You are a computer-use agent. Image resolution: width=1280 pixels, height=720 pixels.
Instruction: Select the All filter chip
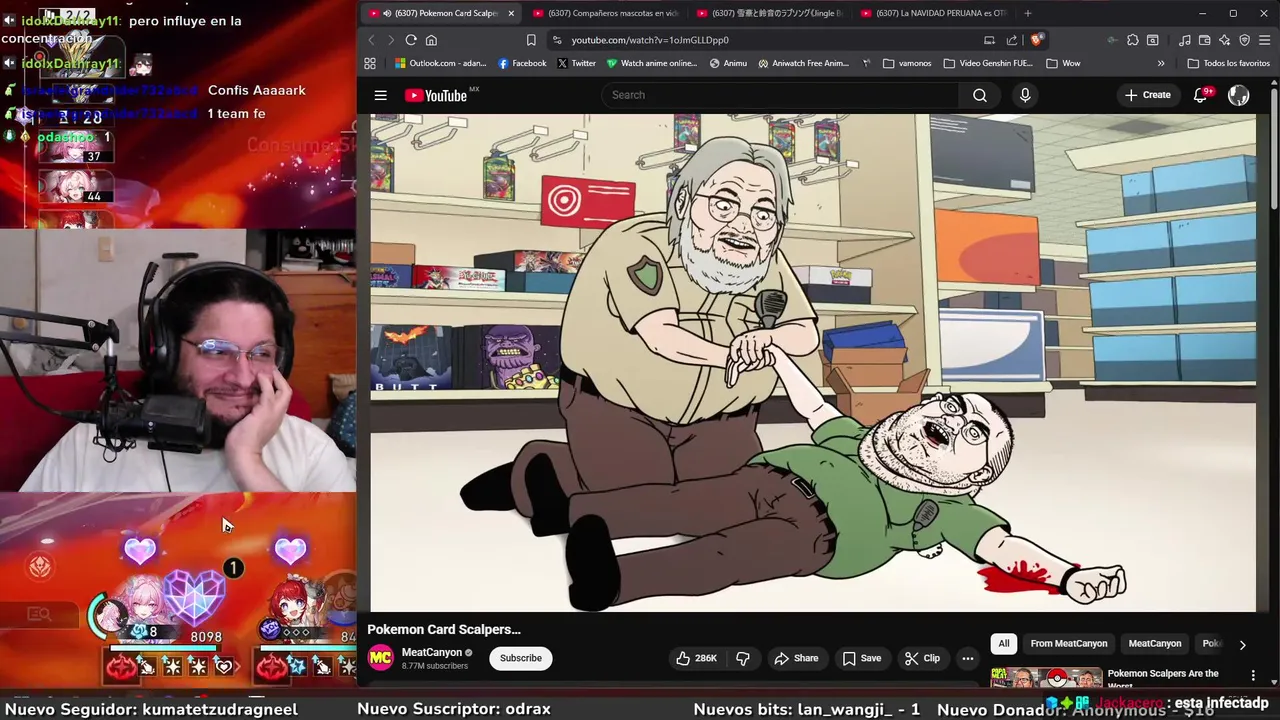pos(1004,644)
